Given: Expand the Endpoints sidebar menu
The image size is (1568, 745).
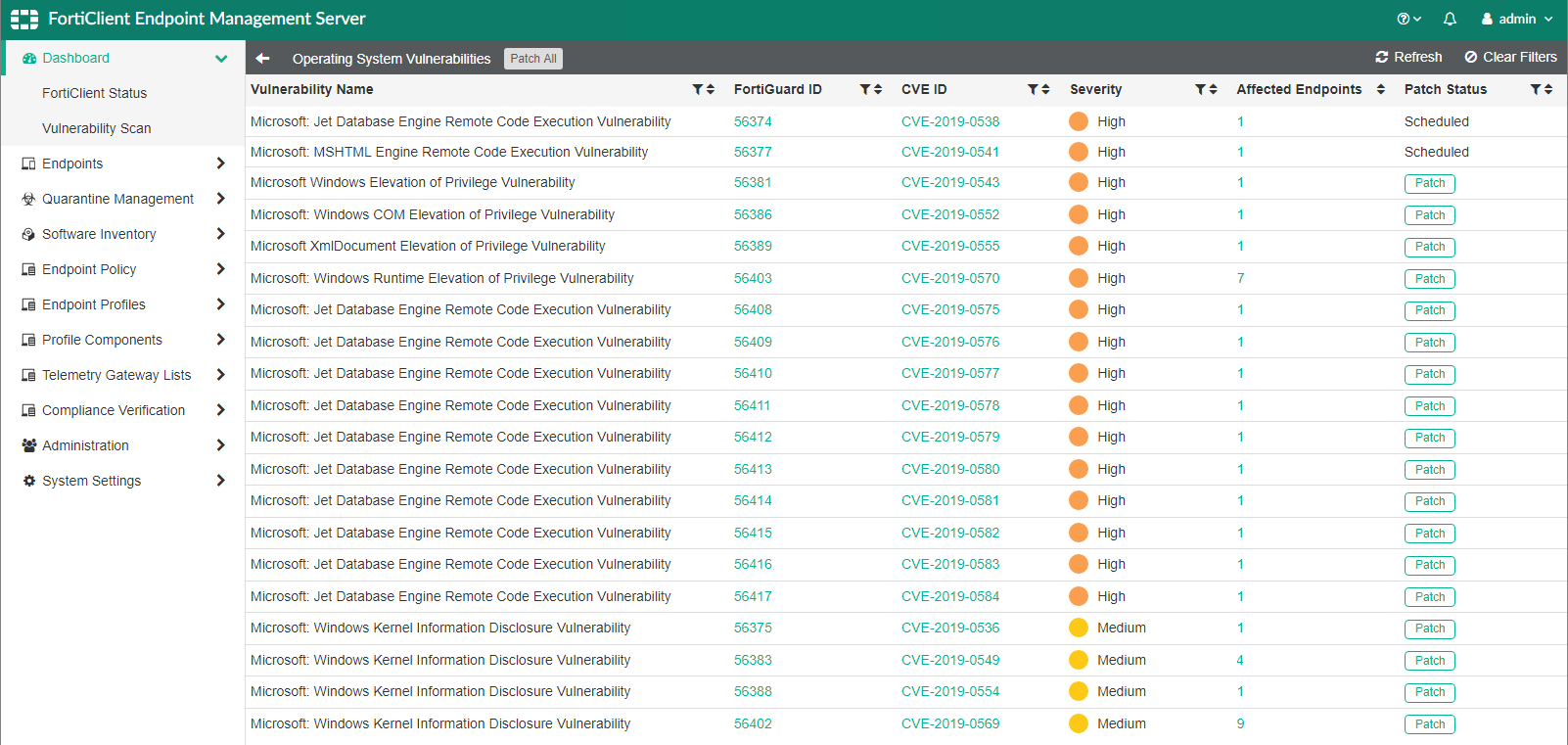Looking at the screenshot, I should [220, 163].
